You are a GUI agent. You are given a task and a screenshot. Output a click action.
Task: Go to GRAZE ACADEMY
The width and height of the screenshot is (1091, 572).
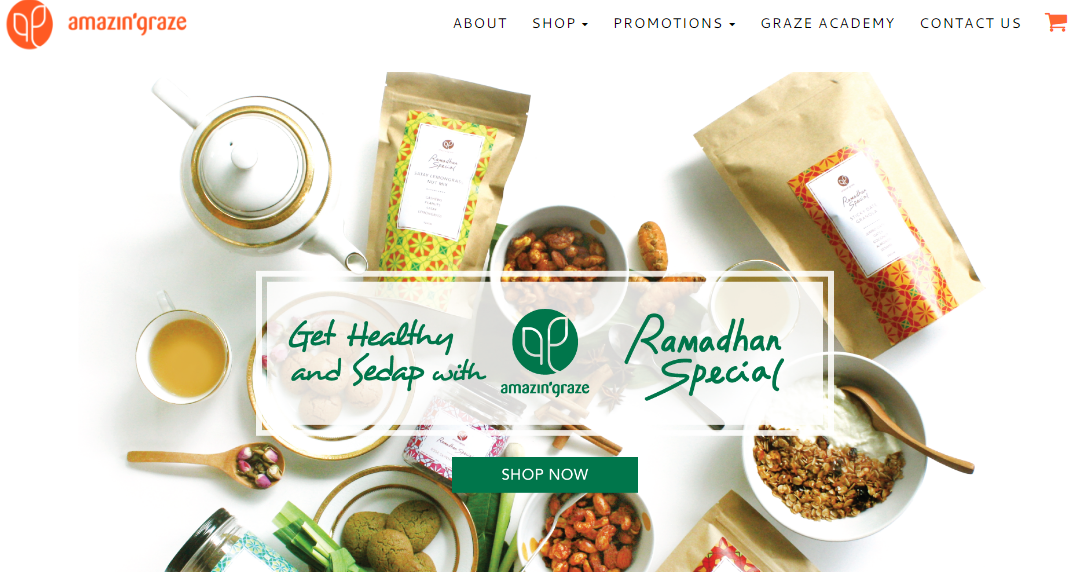(x=827, y=23)
